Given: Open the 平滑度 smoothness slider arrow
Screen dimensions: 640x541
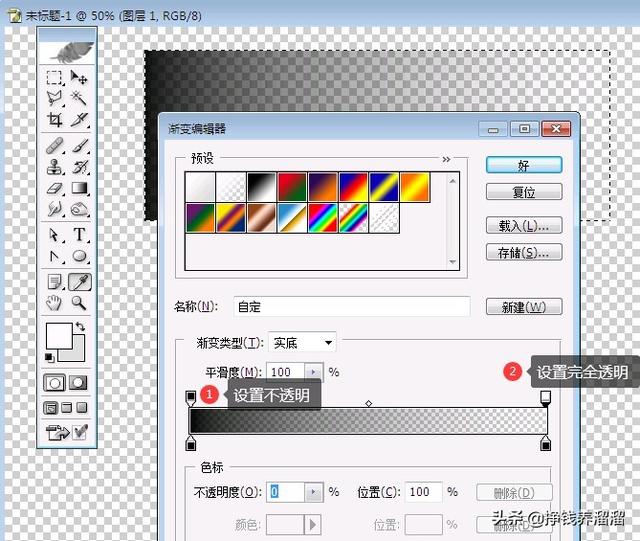Looking at the screenshot, I should [x=313, y=372].
